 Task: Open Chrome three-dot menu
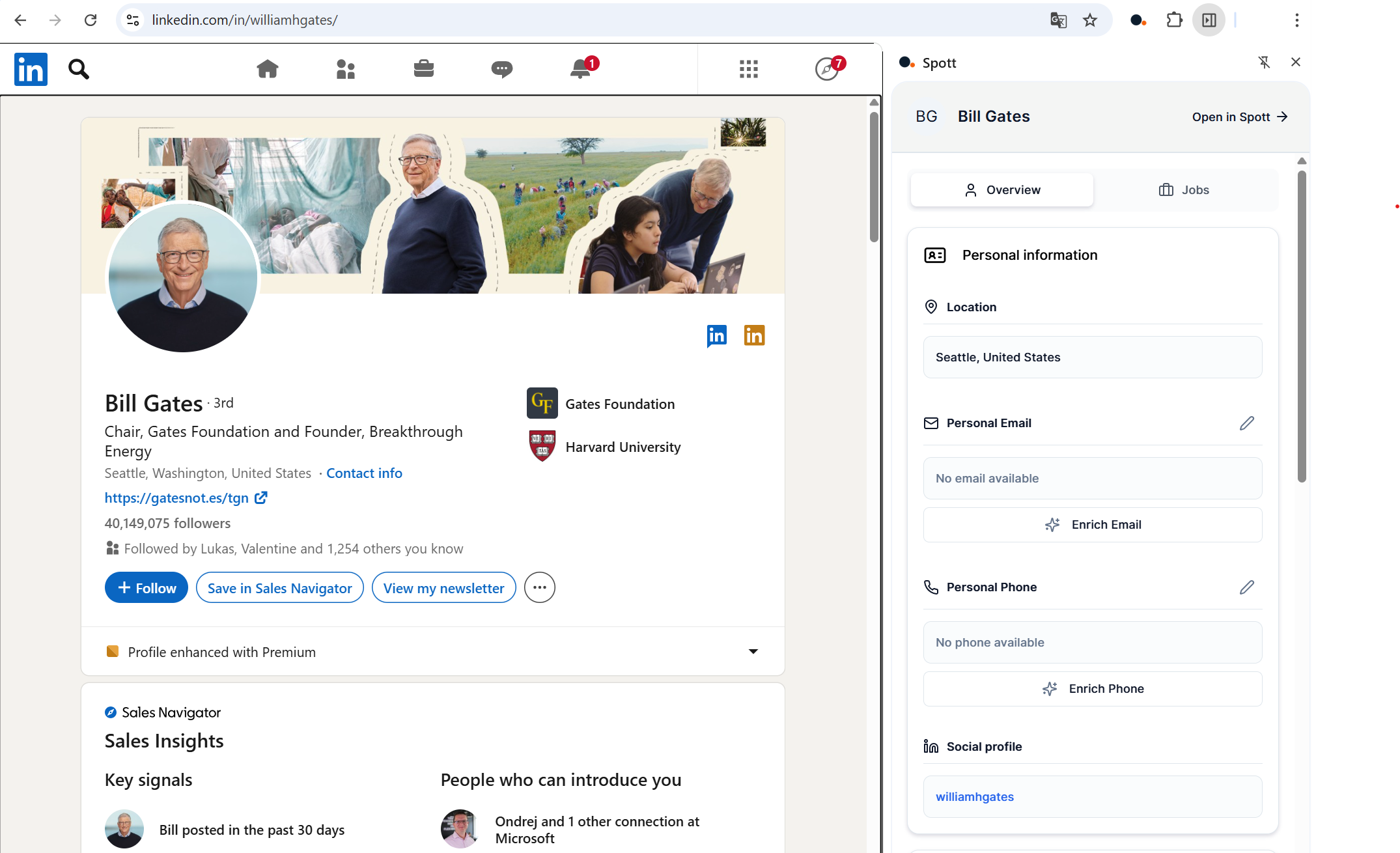point(1296,20)
